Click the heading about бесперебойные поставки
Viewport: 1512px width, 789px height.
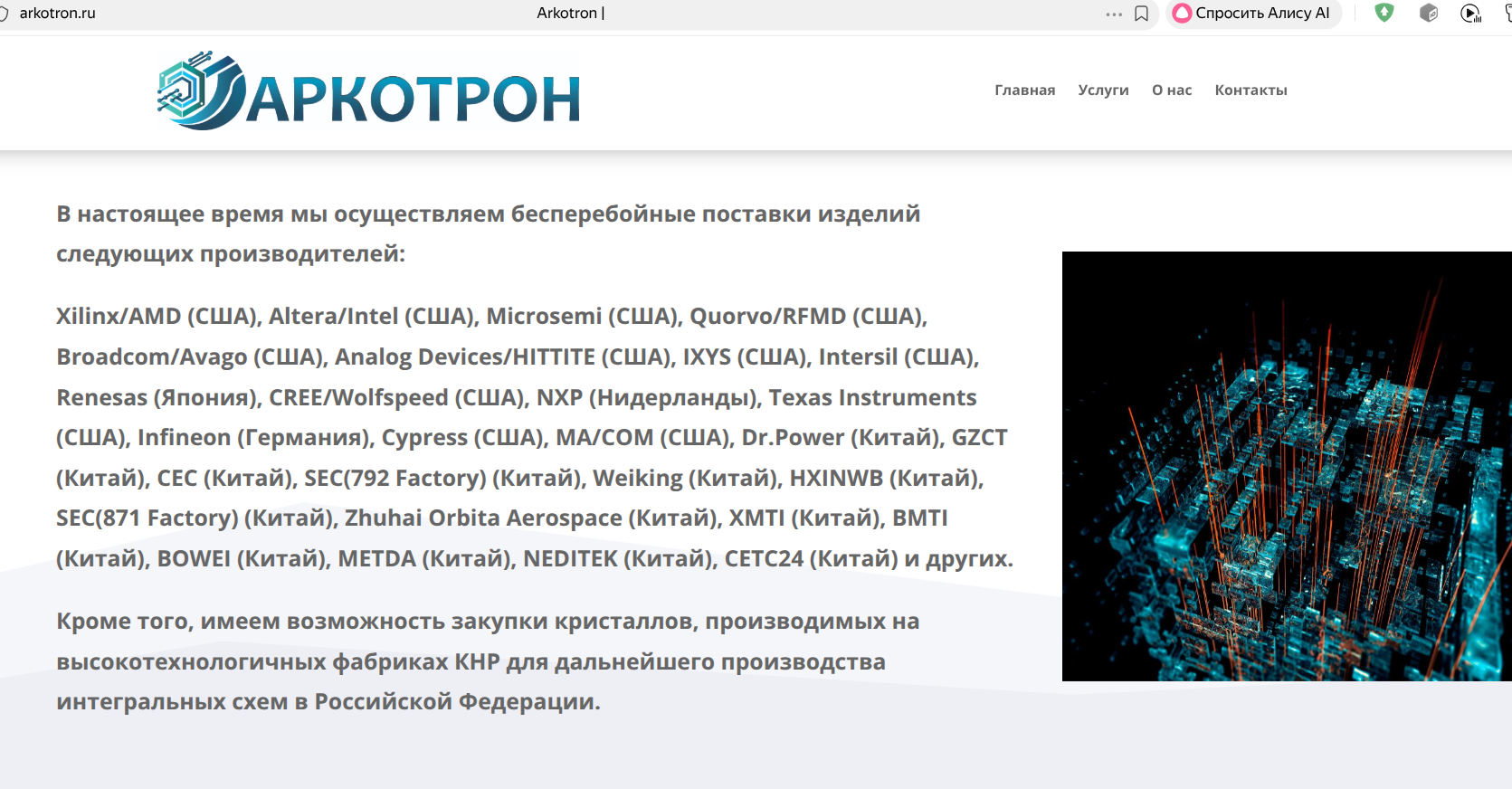pyautogui.click(x=488, y=233)
